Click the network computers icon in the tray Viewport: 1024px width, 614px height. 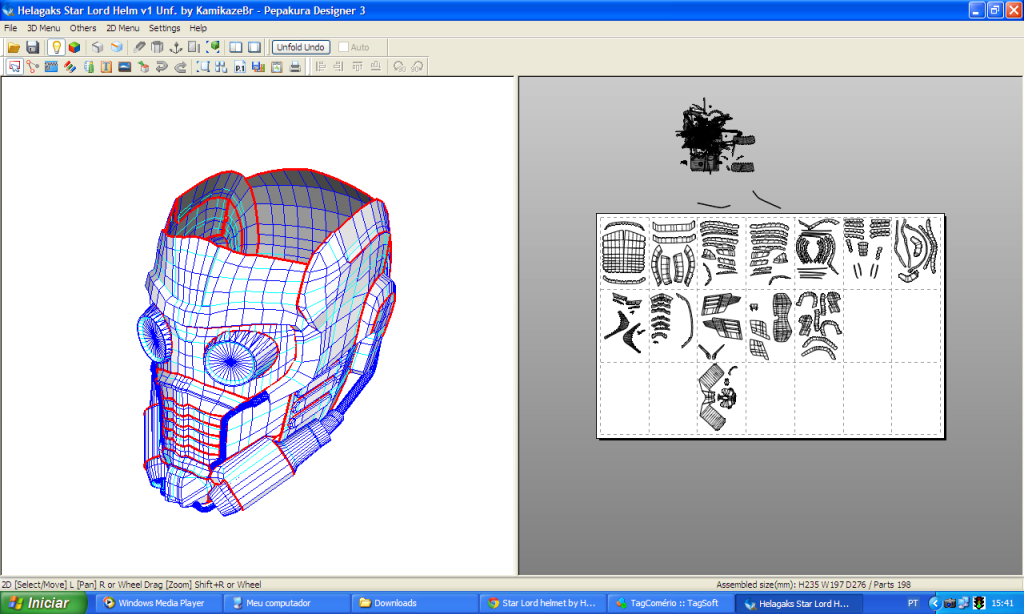[x=964, y=603]
